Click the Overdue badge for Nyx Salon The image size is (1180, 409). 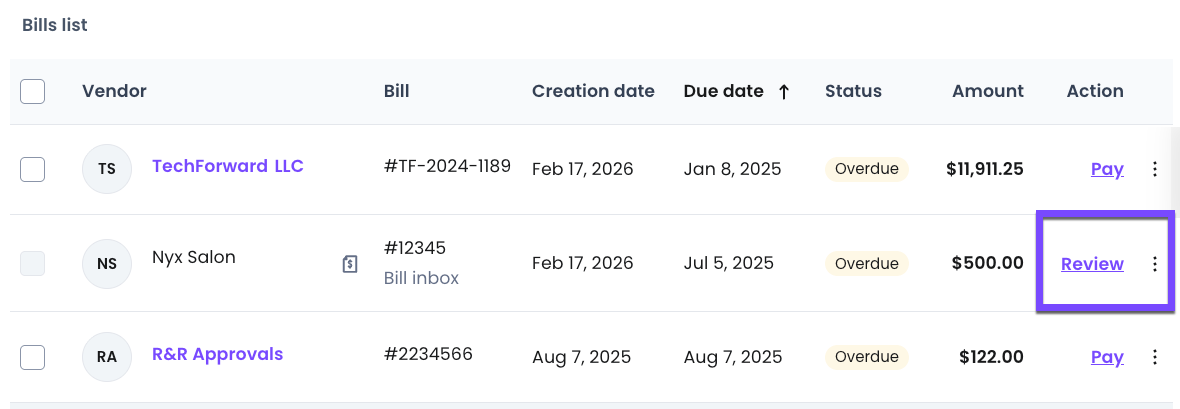point(866,264)
